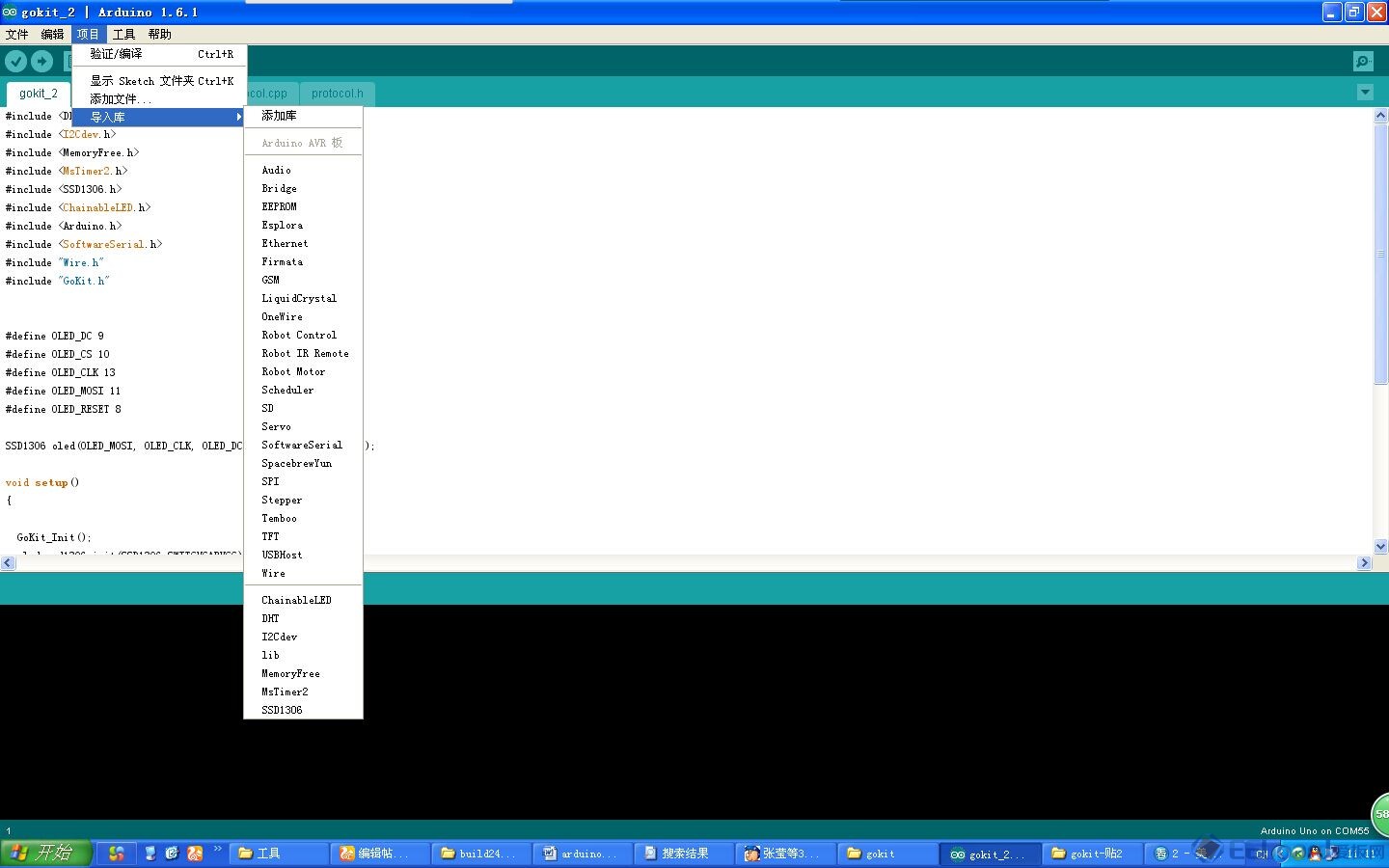Import the I2Cdev library

[x=303, y=637]
